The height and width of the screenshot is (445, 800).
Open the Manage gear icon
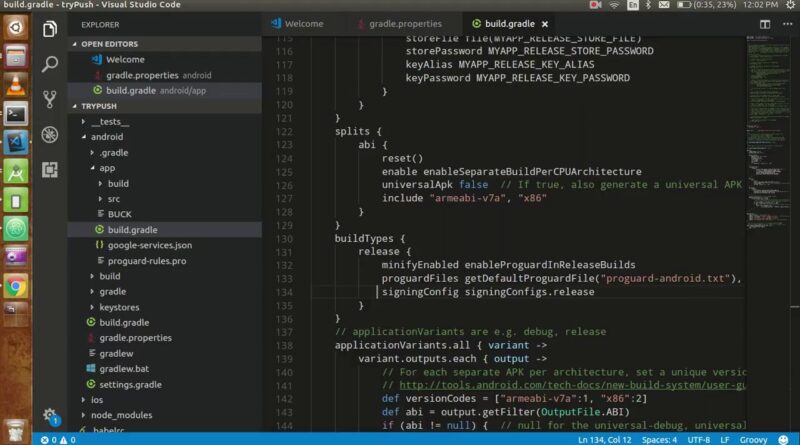(49, 414)
